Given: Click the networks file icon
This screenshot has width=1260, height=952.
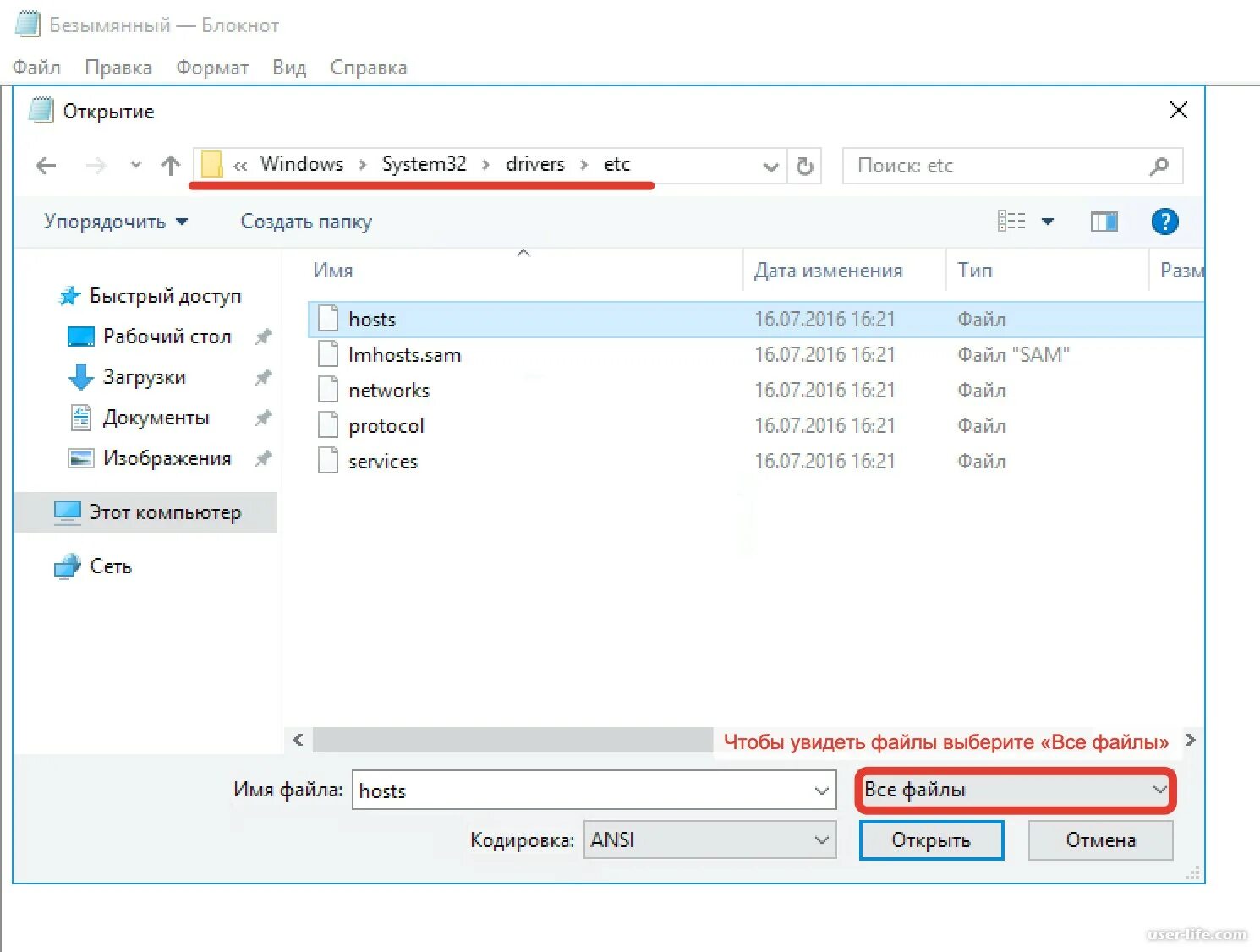Looking at the screenshot, I should point(328,390).
